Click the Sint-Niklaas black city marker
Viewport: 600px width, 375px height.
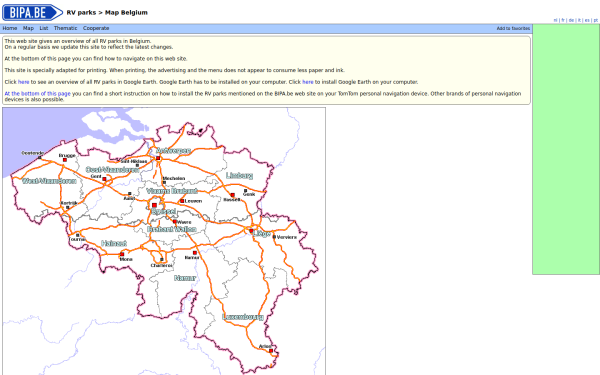(x=137, y=166)
